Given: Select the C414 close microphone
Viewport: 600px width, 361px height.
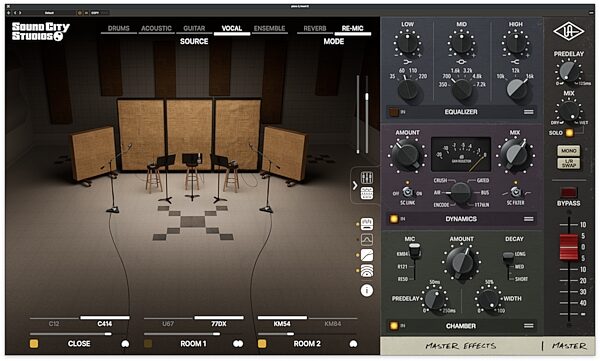Looking at the screenshot, I should coord(104,324).
